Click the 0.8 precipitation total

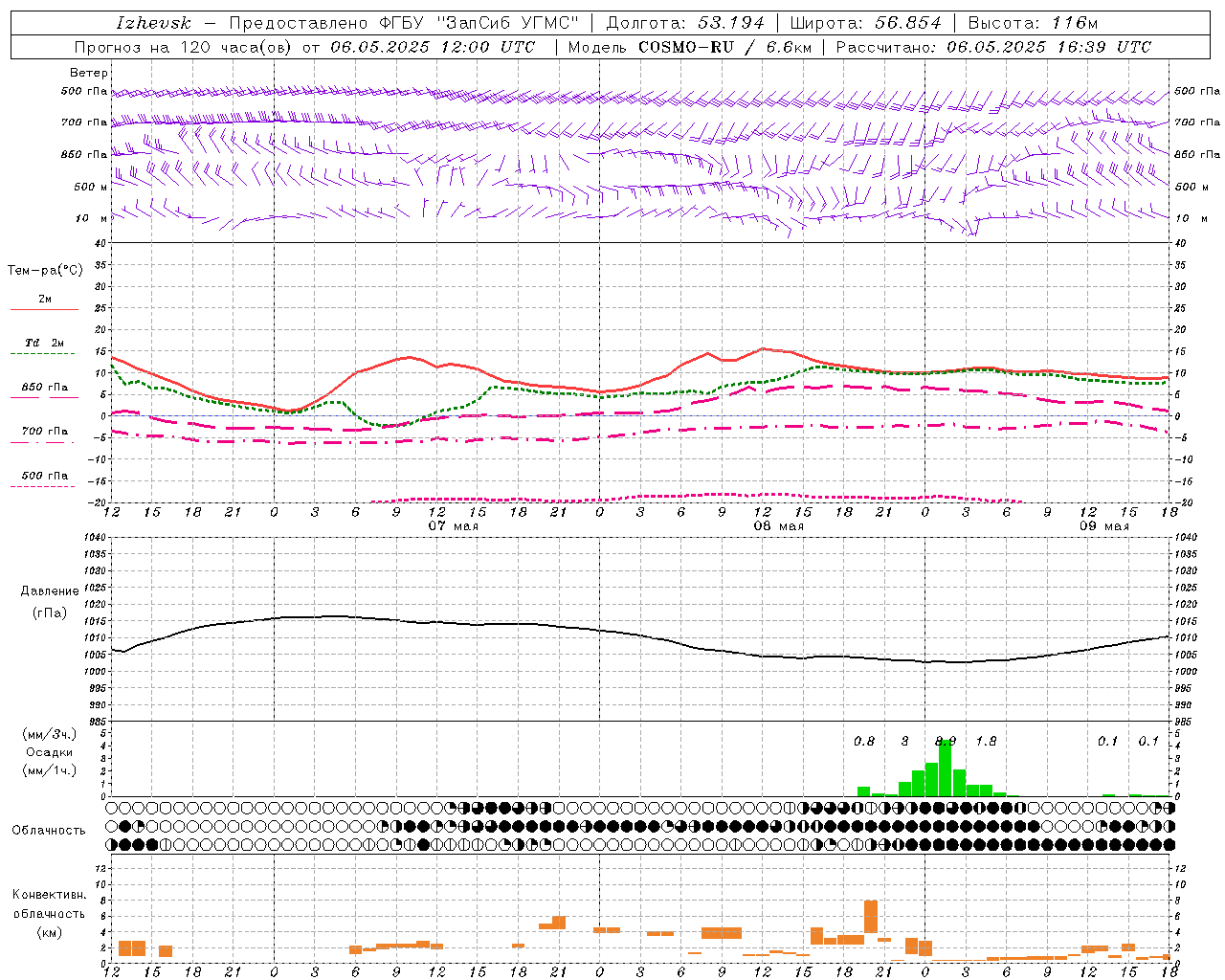tap(864, 741)
